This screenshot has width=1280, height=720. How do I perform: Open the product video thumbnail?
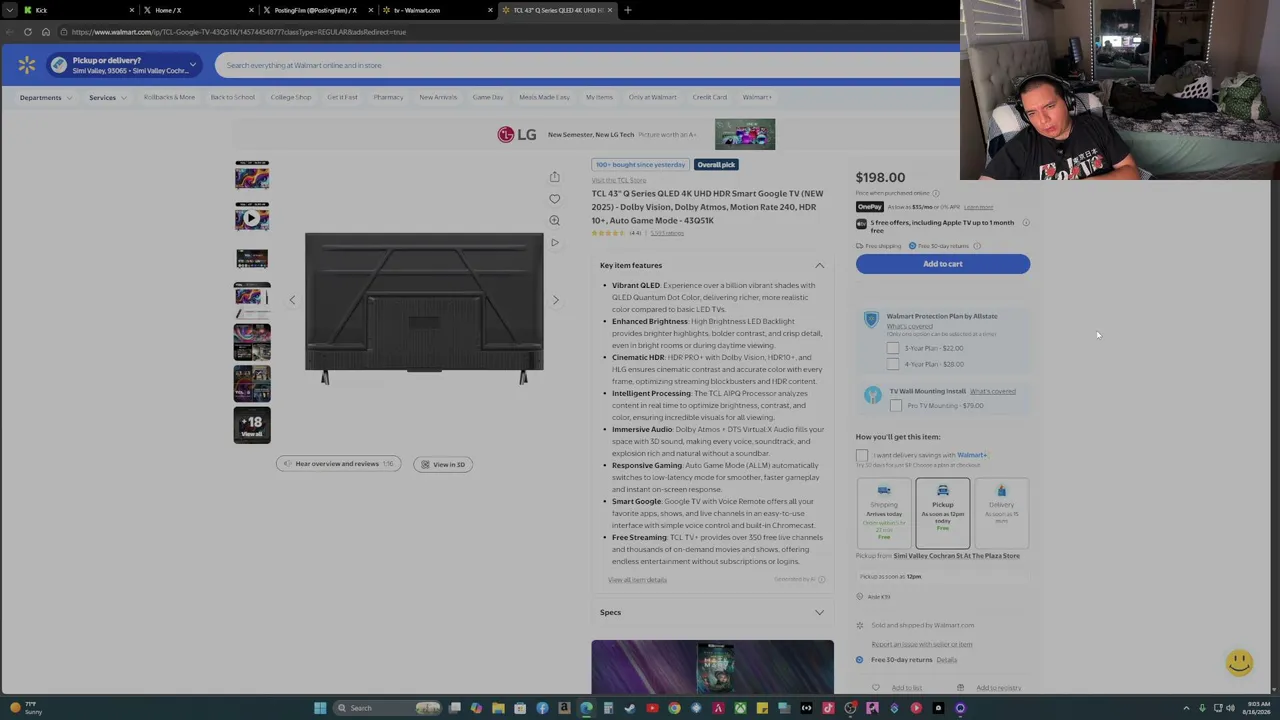(252, 217)
